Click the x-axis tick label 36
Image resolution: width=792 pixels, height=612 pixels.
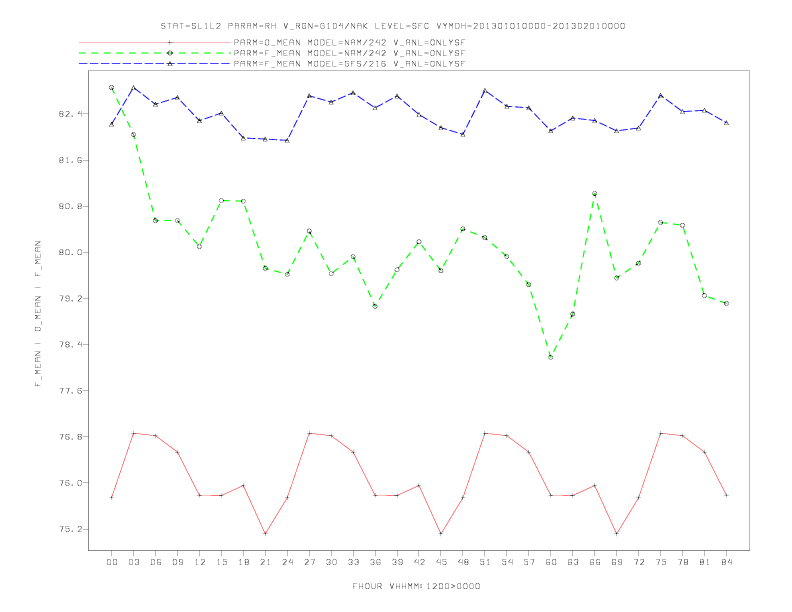point(375,562)
